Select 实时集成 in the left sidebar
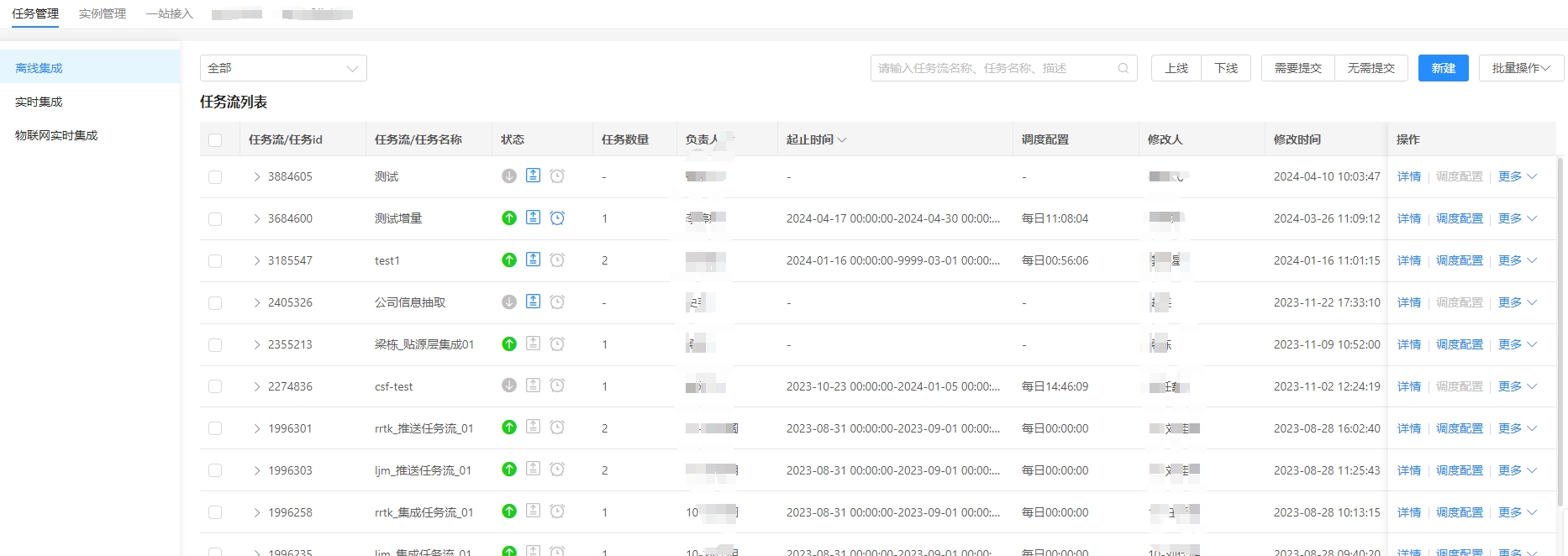The image size is (1568, 556). pos(39,102)
